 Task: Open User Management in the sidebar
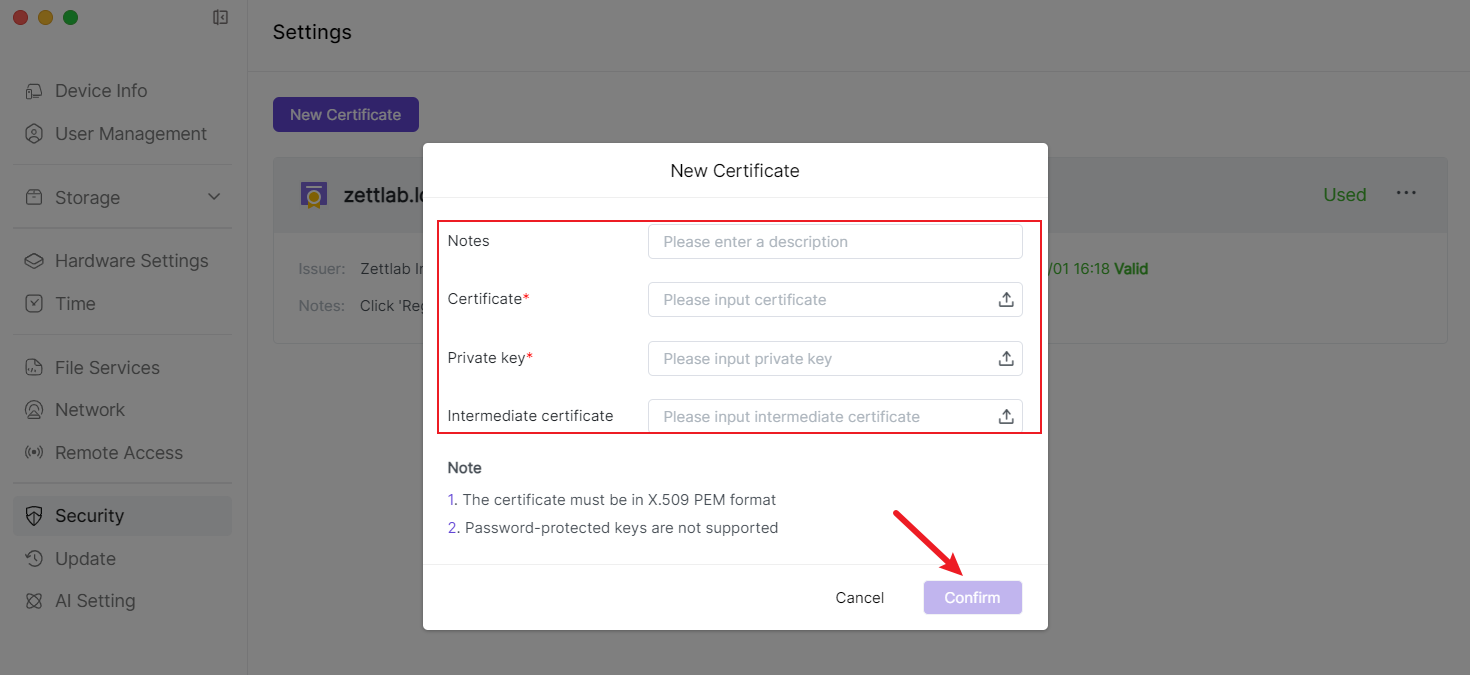[x=130, y=134]
